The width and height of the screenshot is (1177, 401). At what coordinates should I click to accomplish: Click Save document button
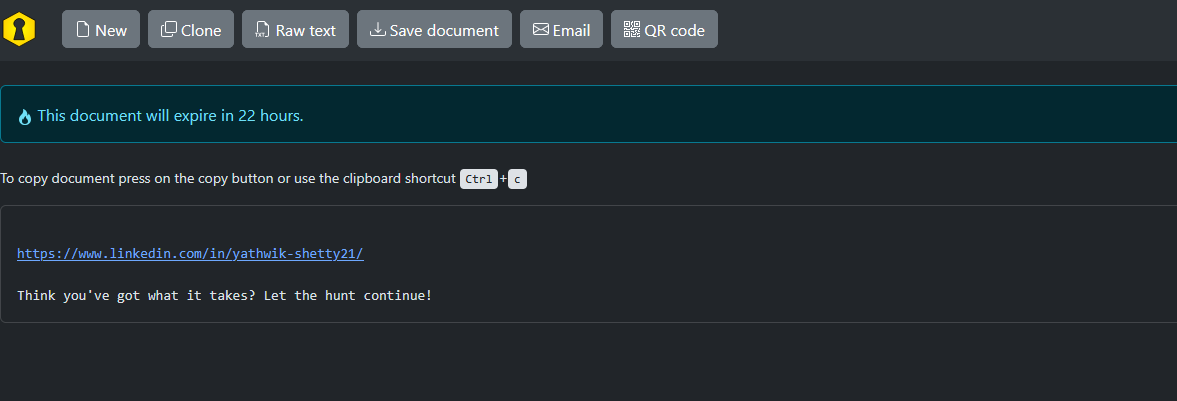tap(434, 29)
